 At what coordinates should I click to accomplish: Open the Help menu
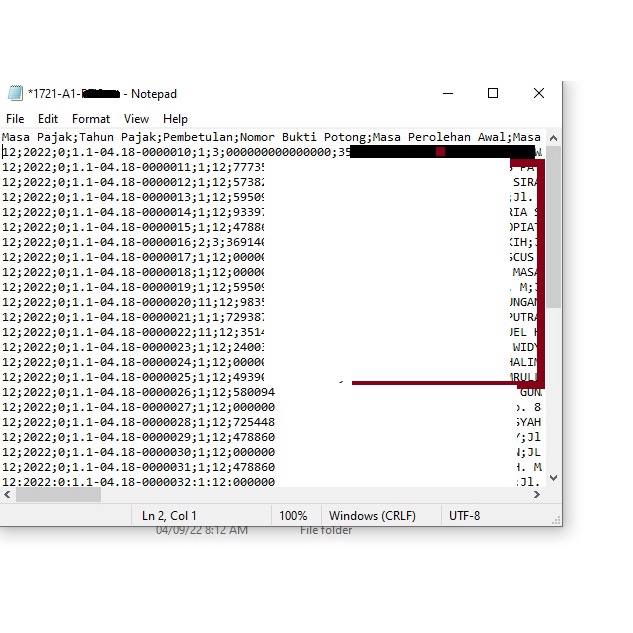pyautogui.click(x=175, y=119)
